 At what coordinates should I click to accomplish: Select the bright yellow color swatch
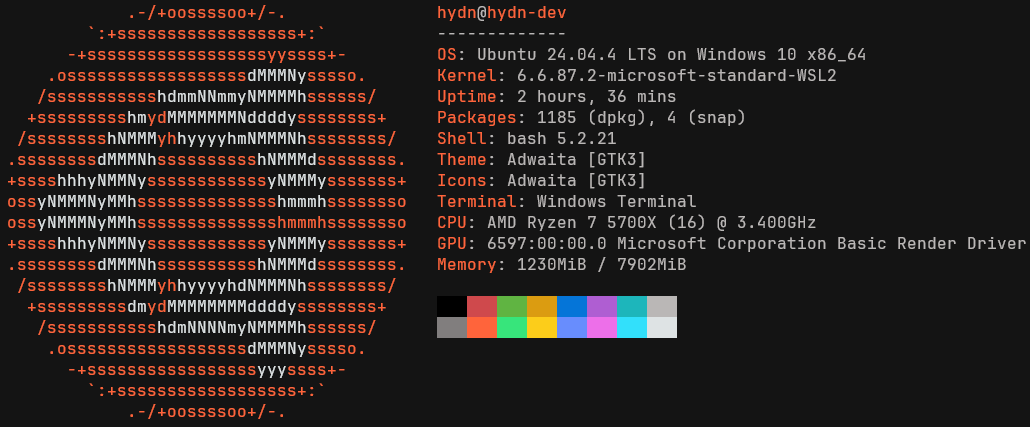pyautogui.click(x=542, y=327)
